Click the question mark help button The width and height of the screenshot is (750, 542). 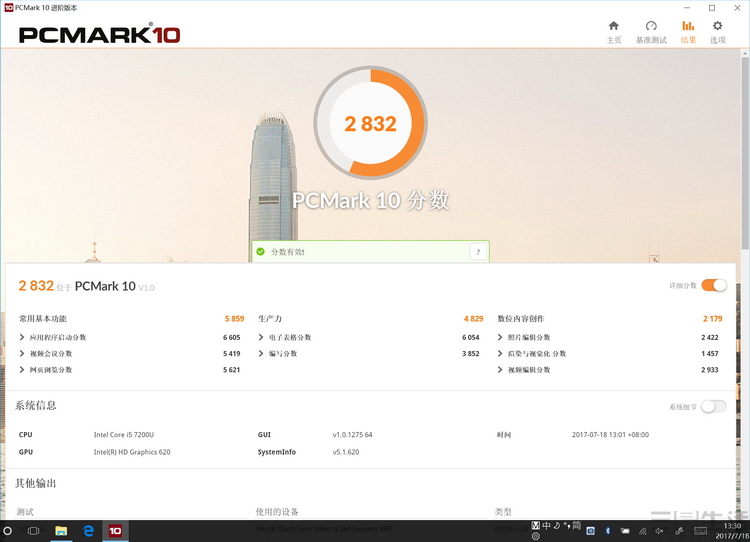(478, 252)
